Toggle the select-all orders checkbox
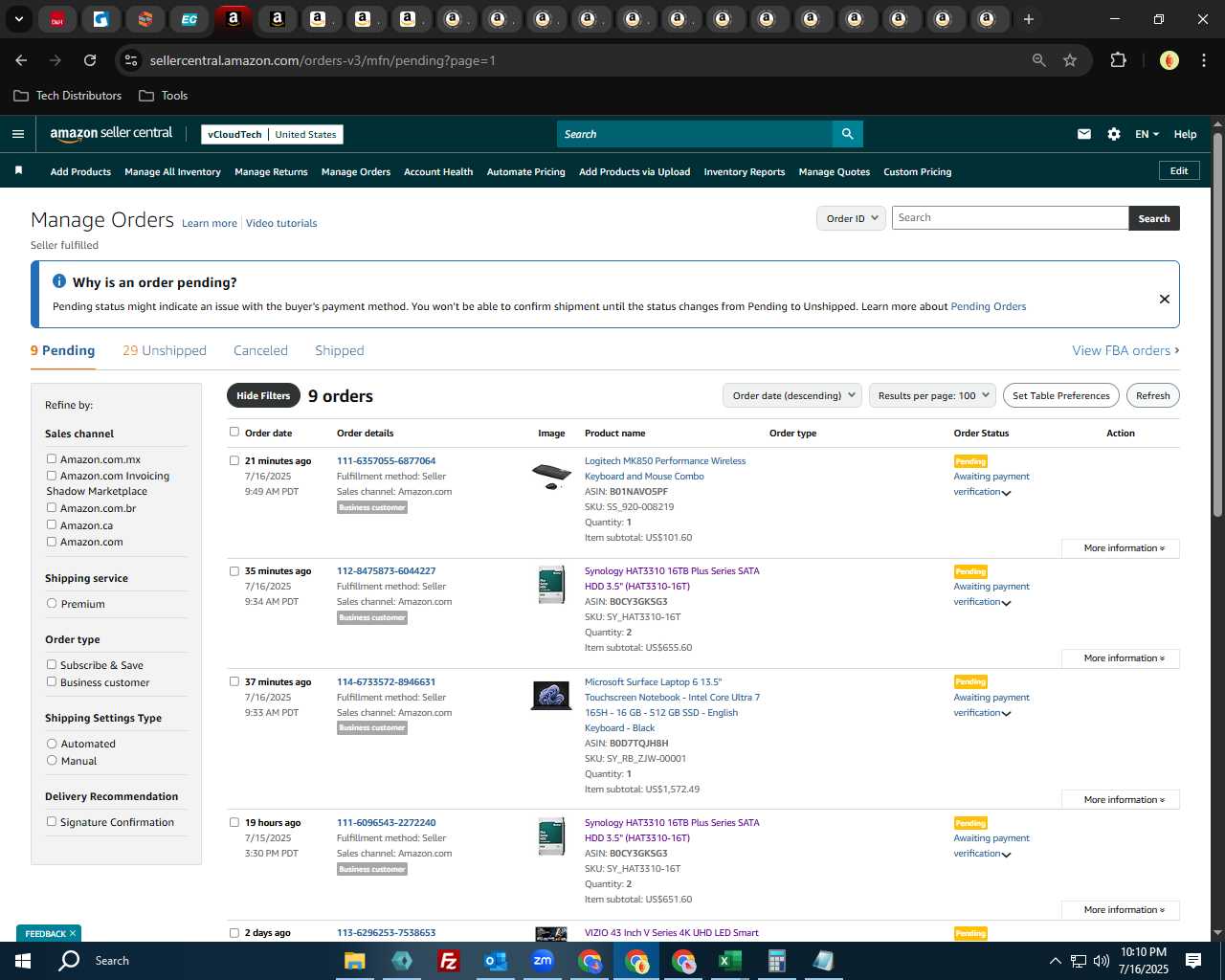This screenshot has height=980, width=1225. (234, 432)
